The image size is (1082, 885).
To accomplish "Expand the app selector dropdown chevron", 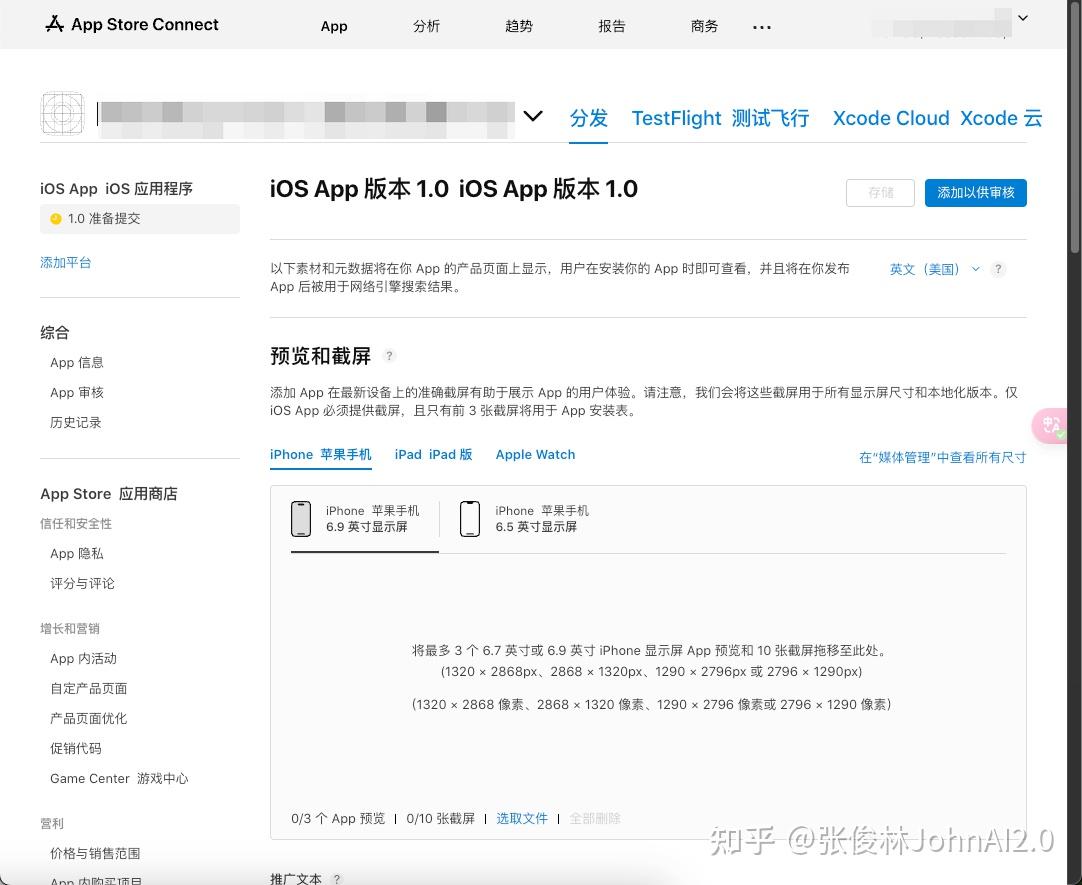I will pos(533,116).
